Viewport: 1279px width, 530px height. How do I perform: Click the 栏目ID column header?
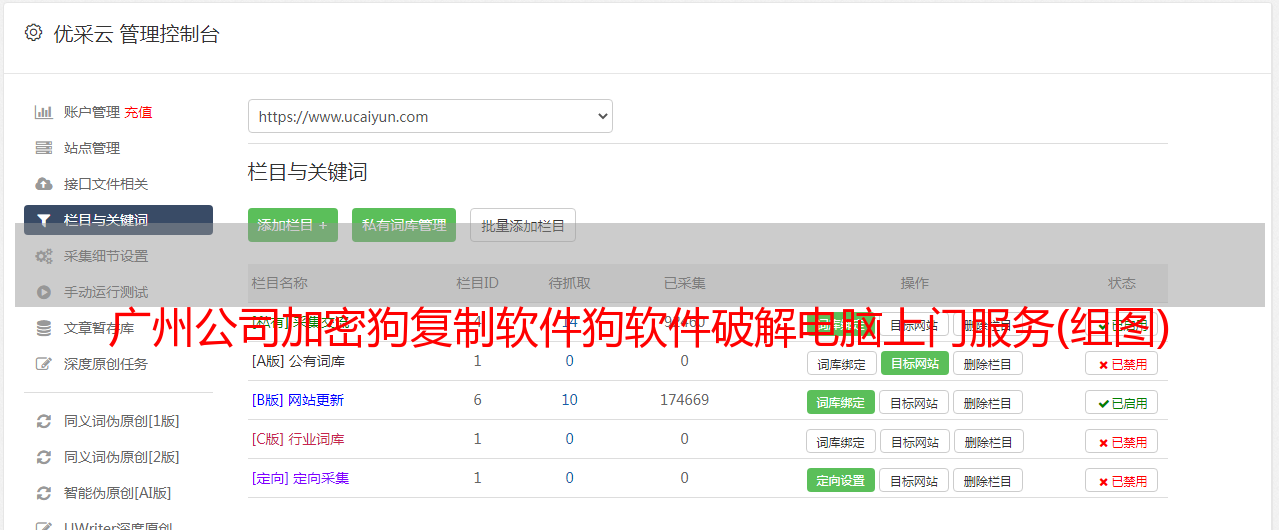coord(477,283)
